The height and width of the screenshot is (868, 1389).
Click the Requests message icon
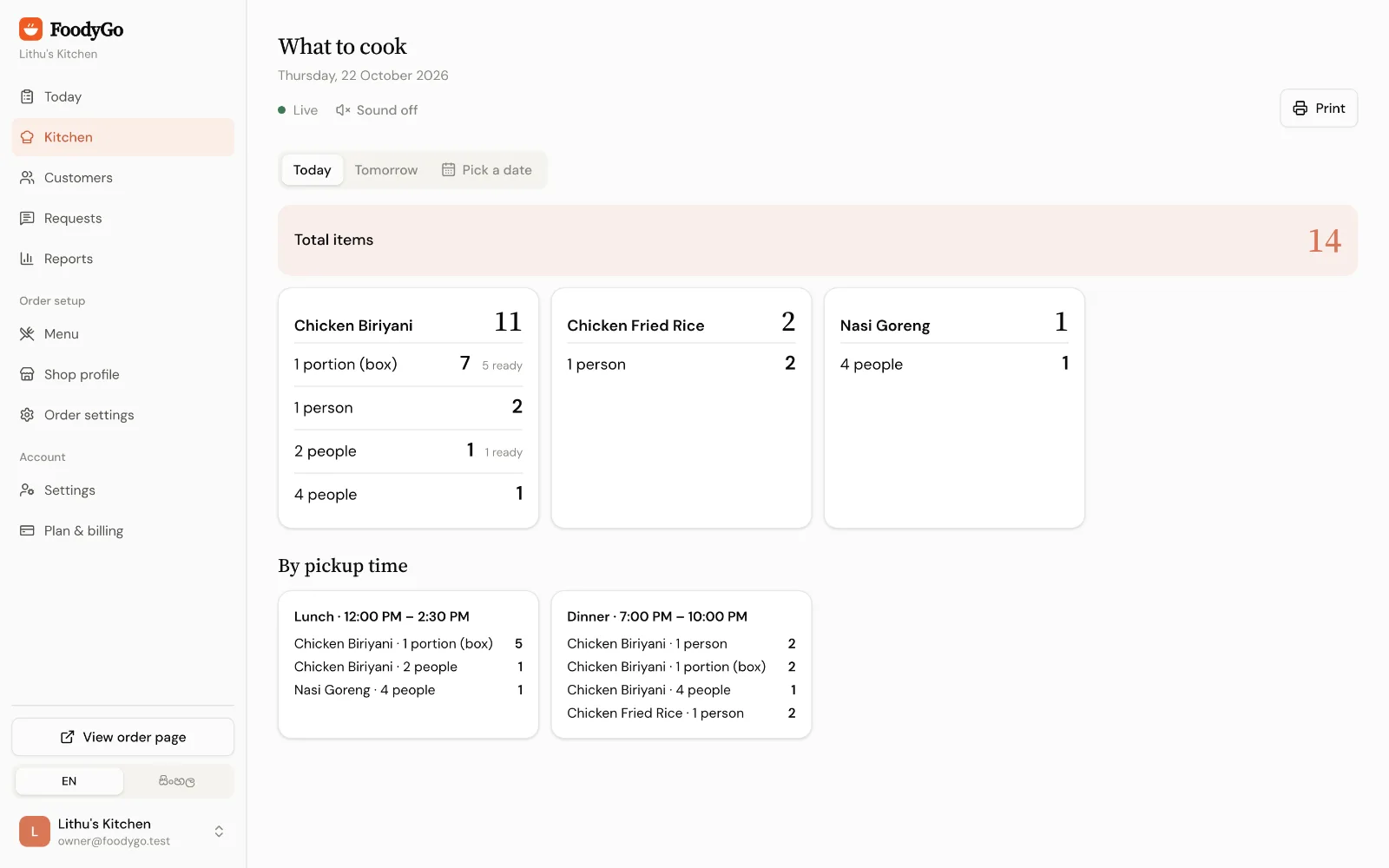[27, 218]
